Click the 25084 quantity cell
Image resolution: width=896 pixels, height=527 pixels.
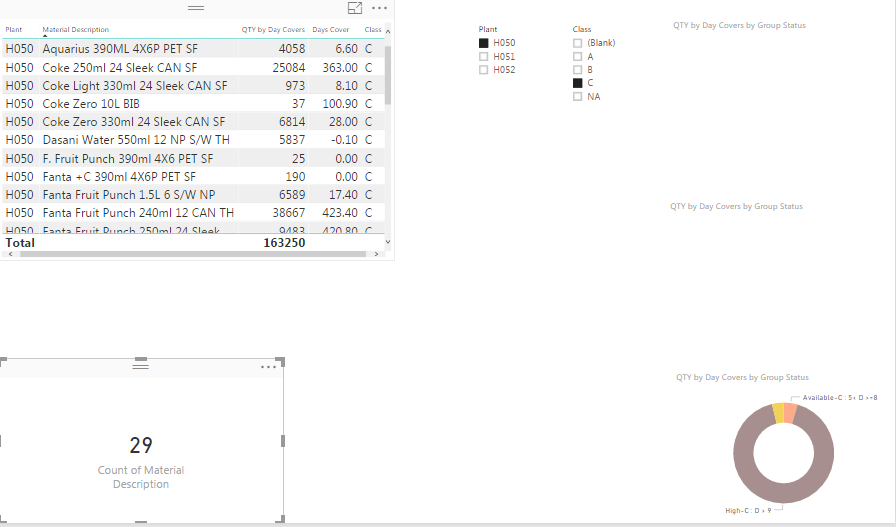289,67
